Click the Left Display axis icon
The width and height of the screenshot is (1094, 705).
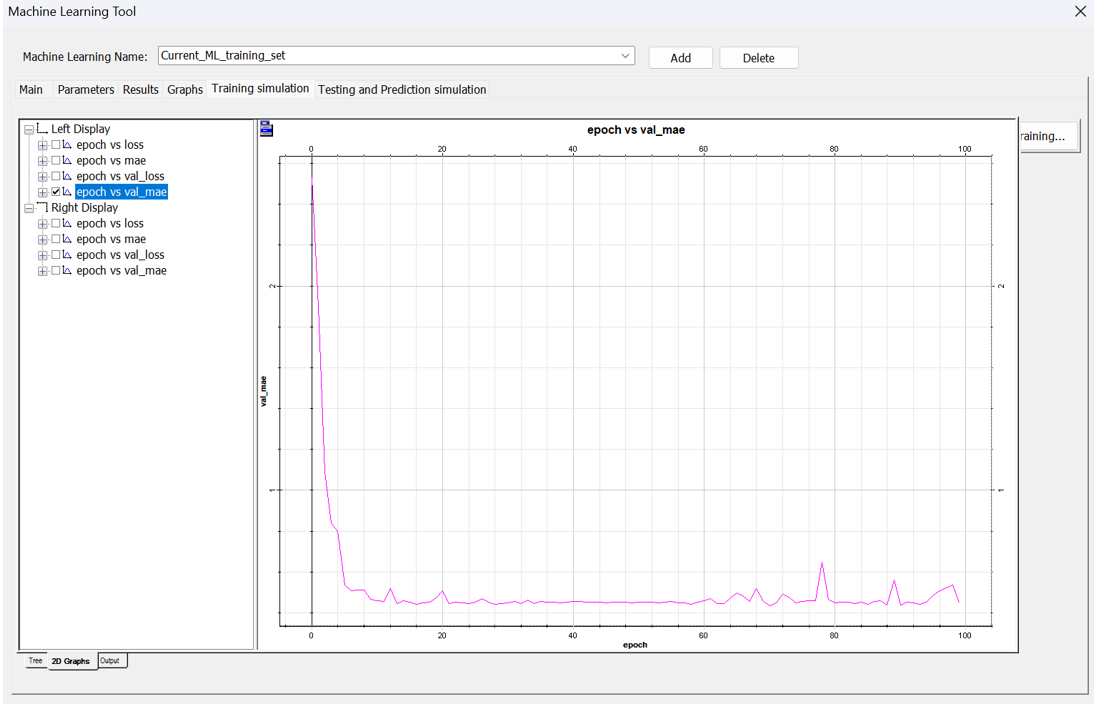coord(42,129)
